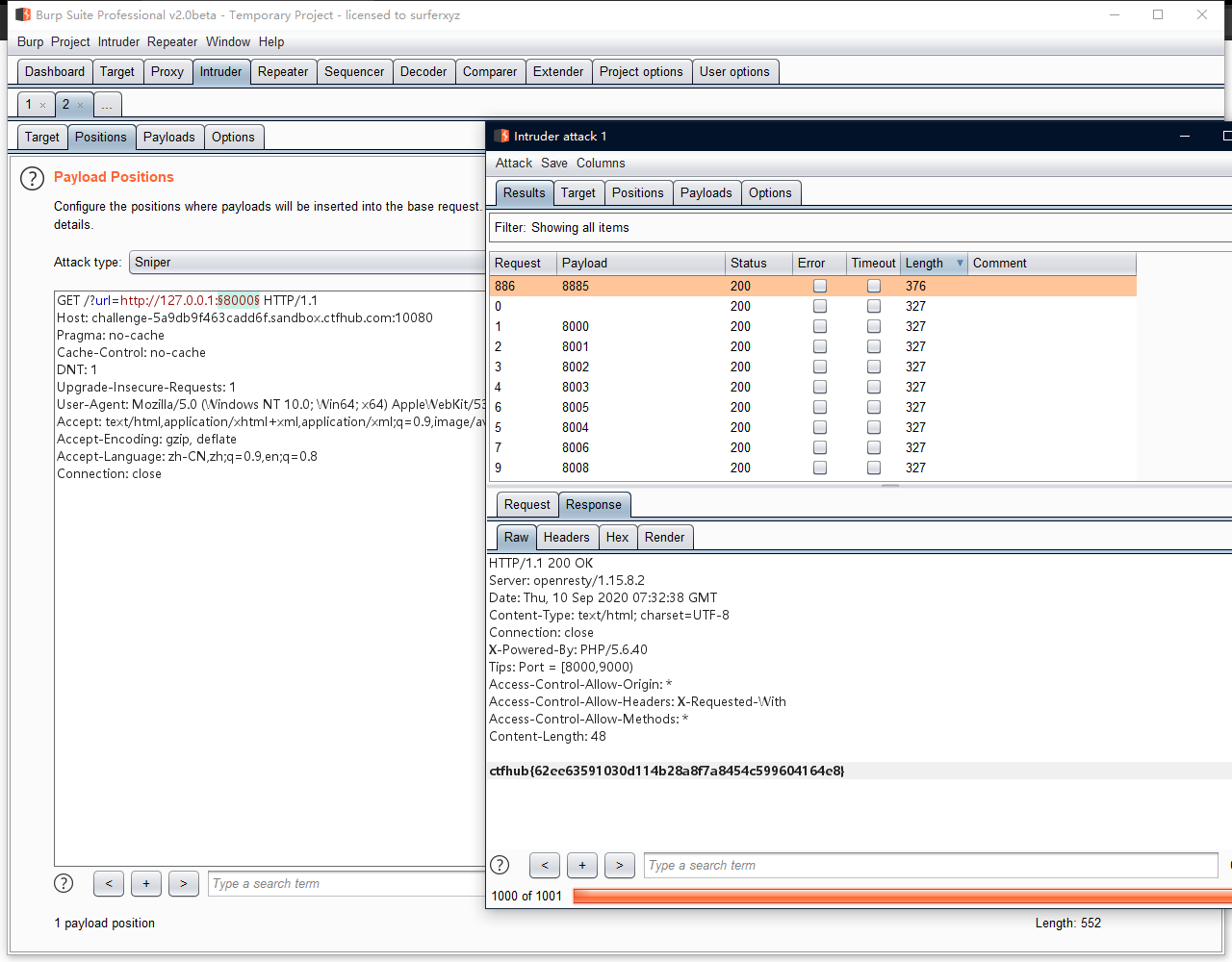Toggle Error checkbox for request 886
1232x962 pixels.
(x=820, y=286)
